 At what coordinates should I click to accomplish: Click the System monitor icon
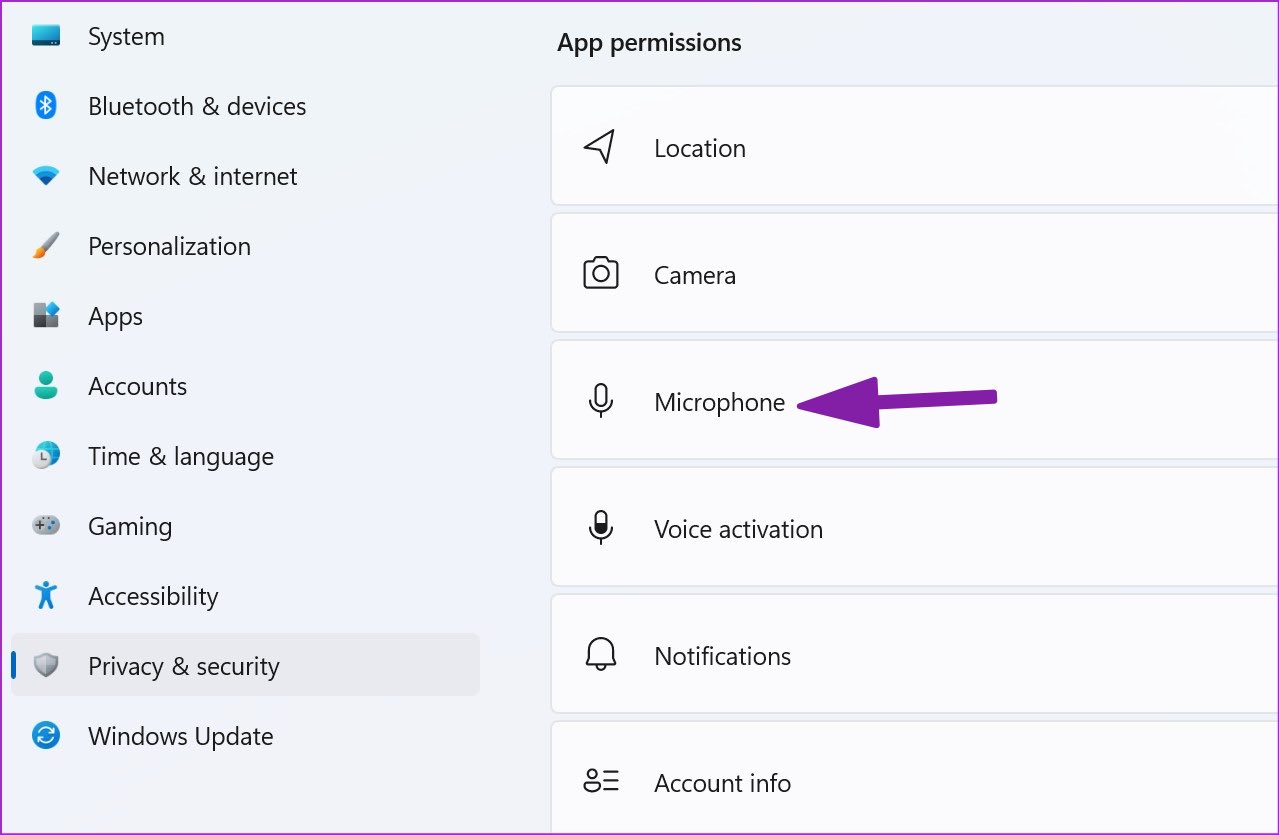[x=46, y=36]
